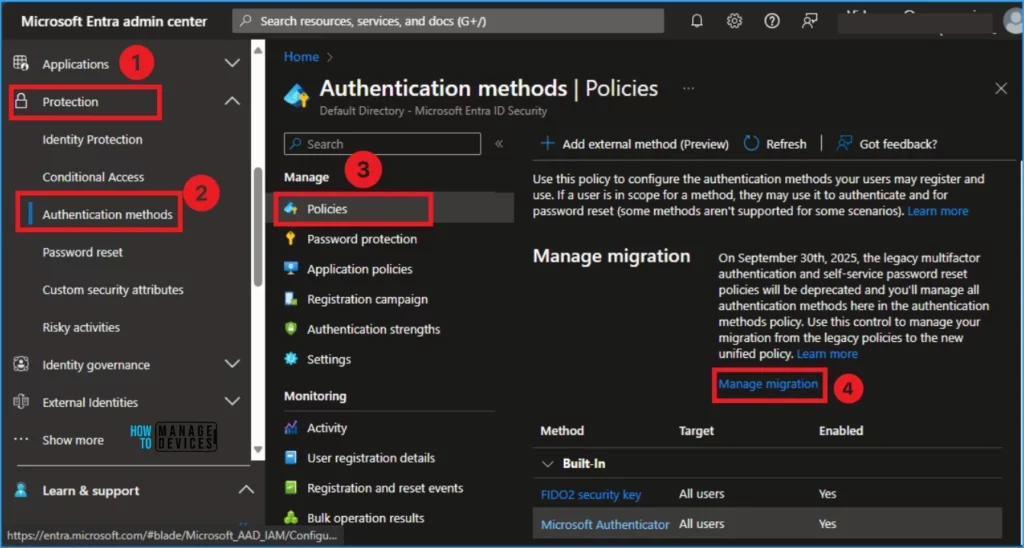Click the top search resources field

[x=448, y=21]
